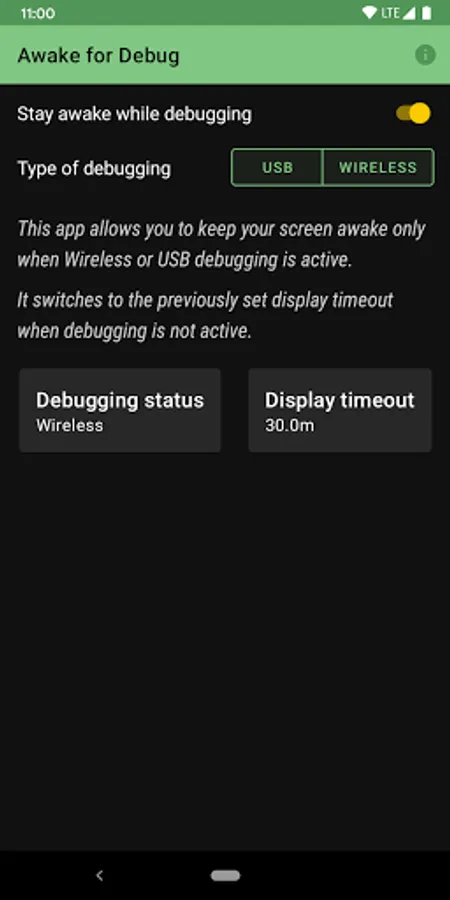Tap the 30.0m timeout value
Image resolution: width=450 pixels, height=900 pixels.
289,425
